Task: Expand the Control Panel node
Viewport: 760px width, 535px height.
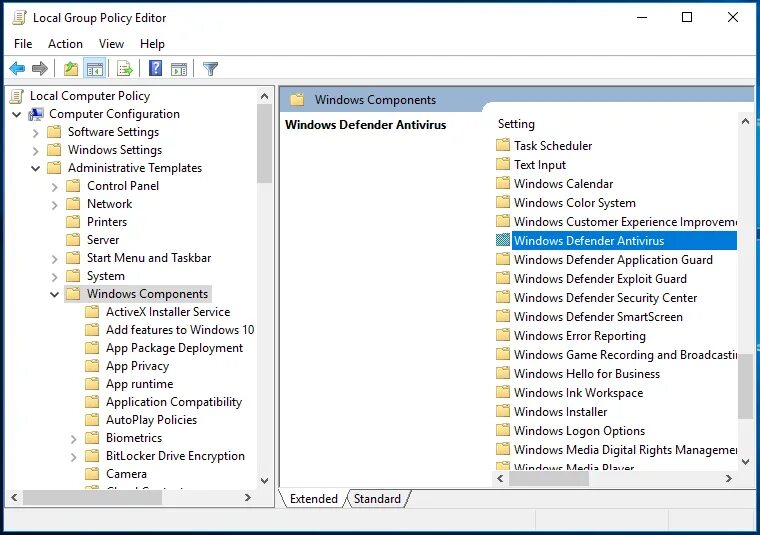Action: 54,187
